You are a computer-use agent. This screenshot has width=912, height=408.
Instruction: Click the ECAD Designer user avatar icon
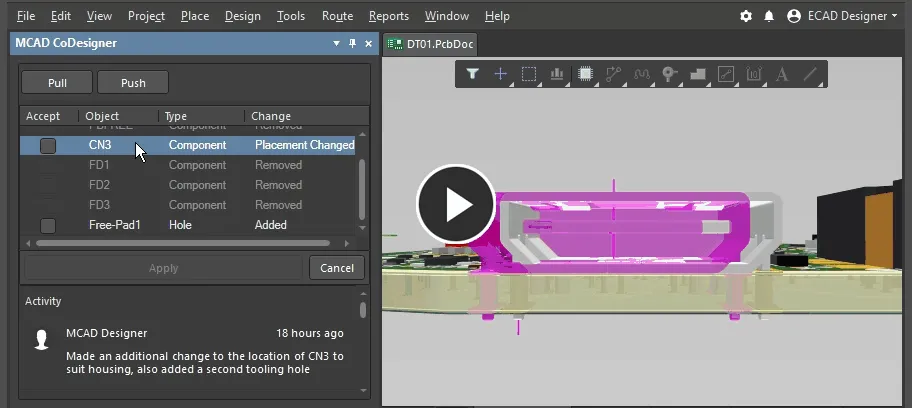794,16
